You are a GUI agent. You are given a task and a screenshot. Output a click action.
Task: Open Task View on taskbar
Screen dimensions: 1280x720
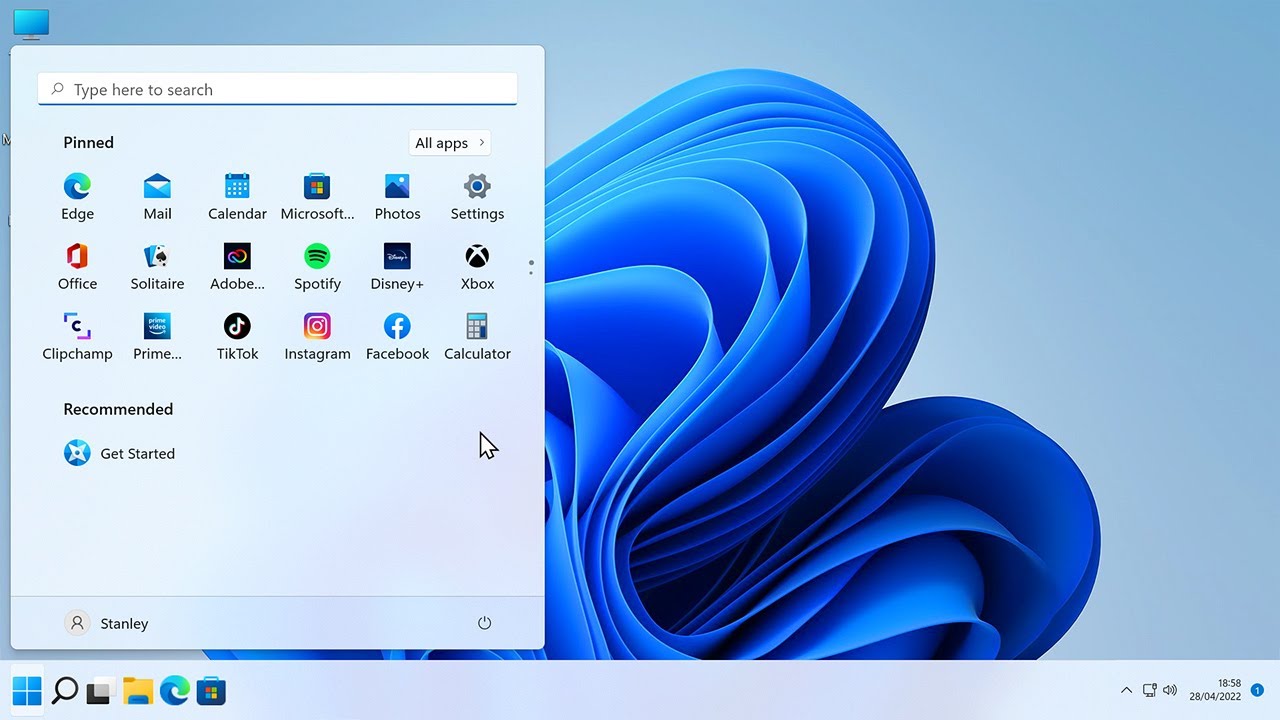pyautogui.click(x=99, y=690)
